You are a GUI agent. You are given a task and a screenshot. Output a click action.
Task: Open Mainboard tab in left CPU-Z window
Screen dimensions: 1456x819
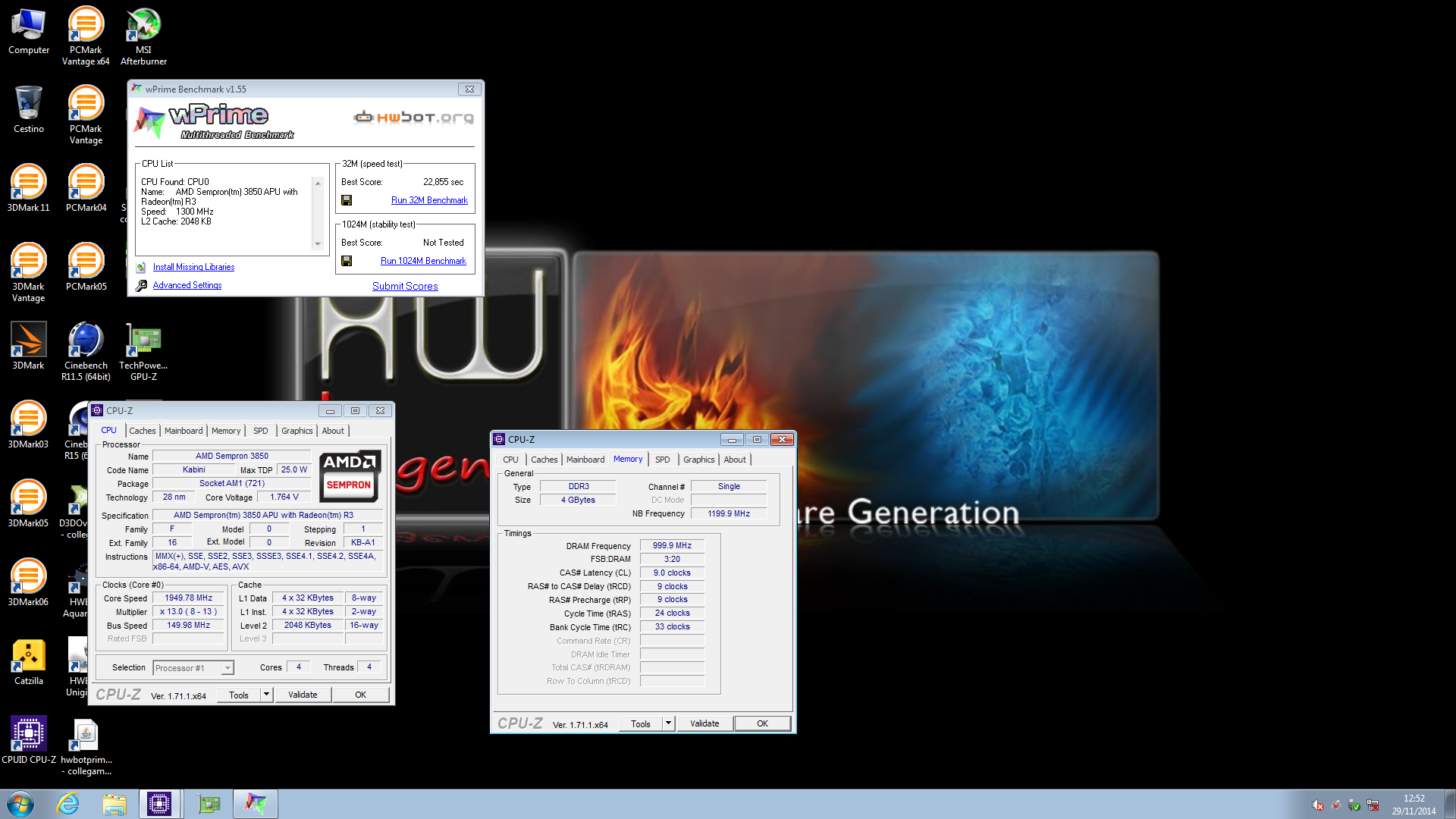[x=184, y=431]
